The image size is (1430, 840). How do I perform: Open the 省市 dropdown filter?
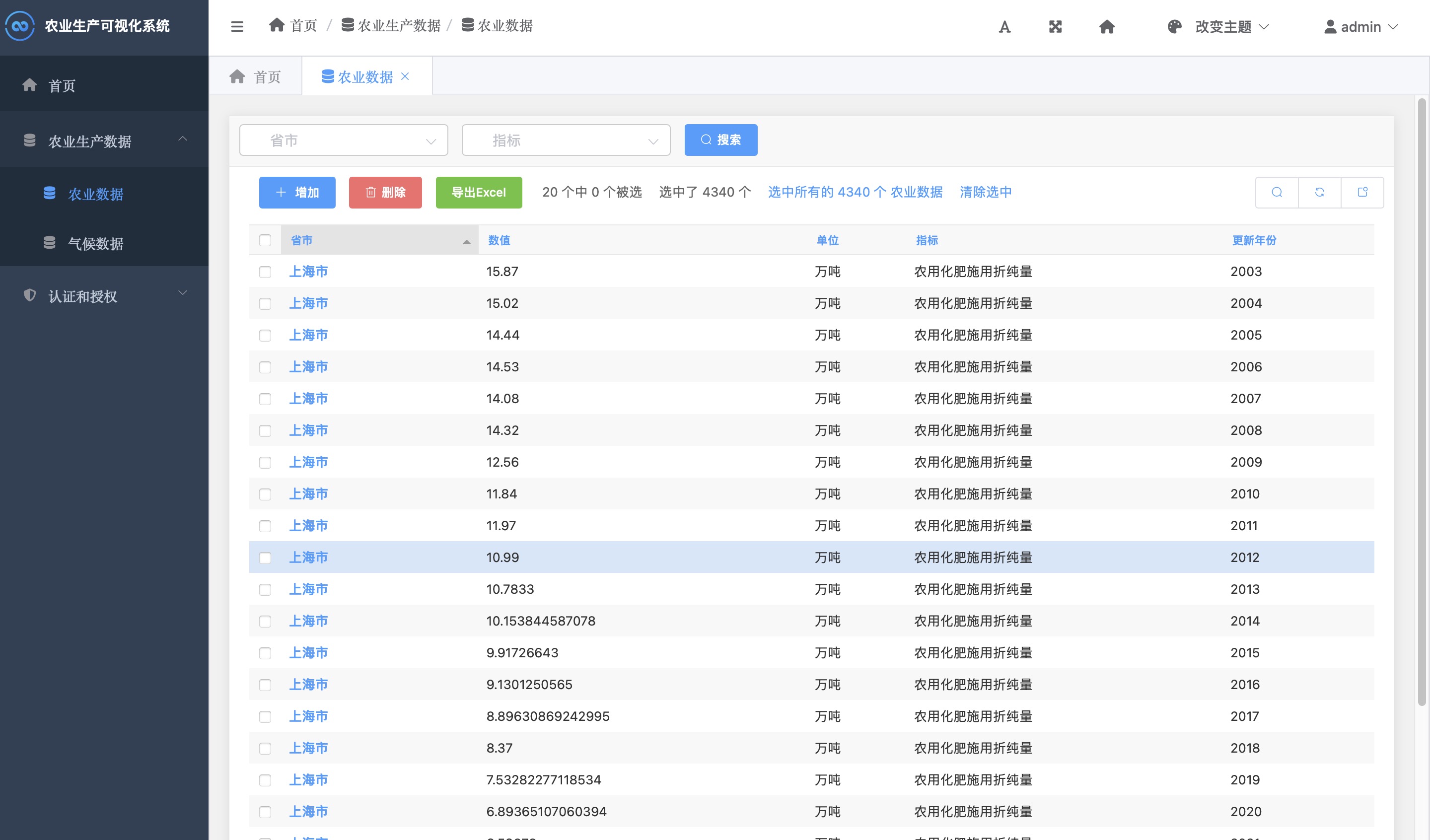pyautogui.click(x=343, y=140)
